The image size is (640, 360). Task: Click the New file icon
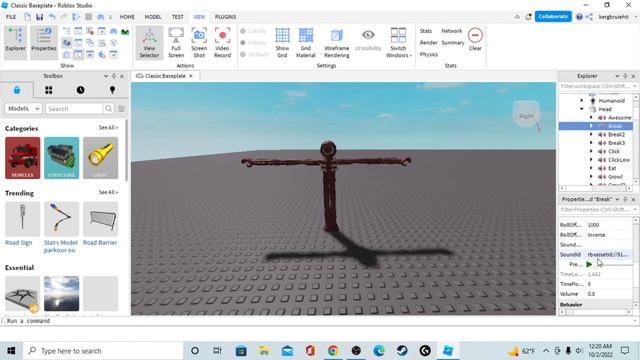27,17
